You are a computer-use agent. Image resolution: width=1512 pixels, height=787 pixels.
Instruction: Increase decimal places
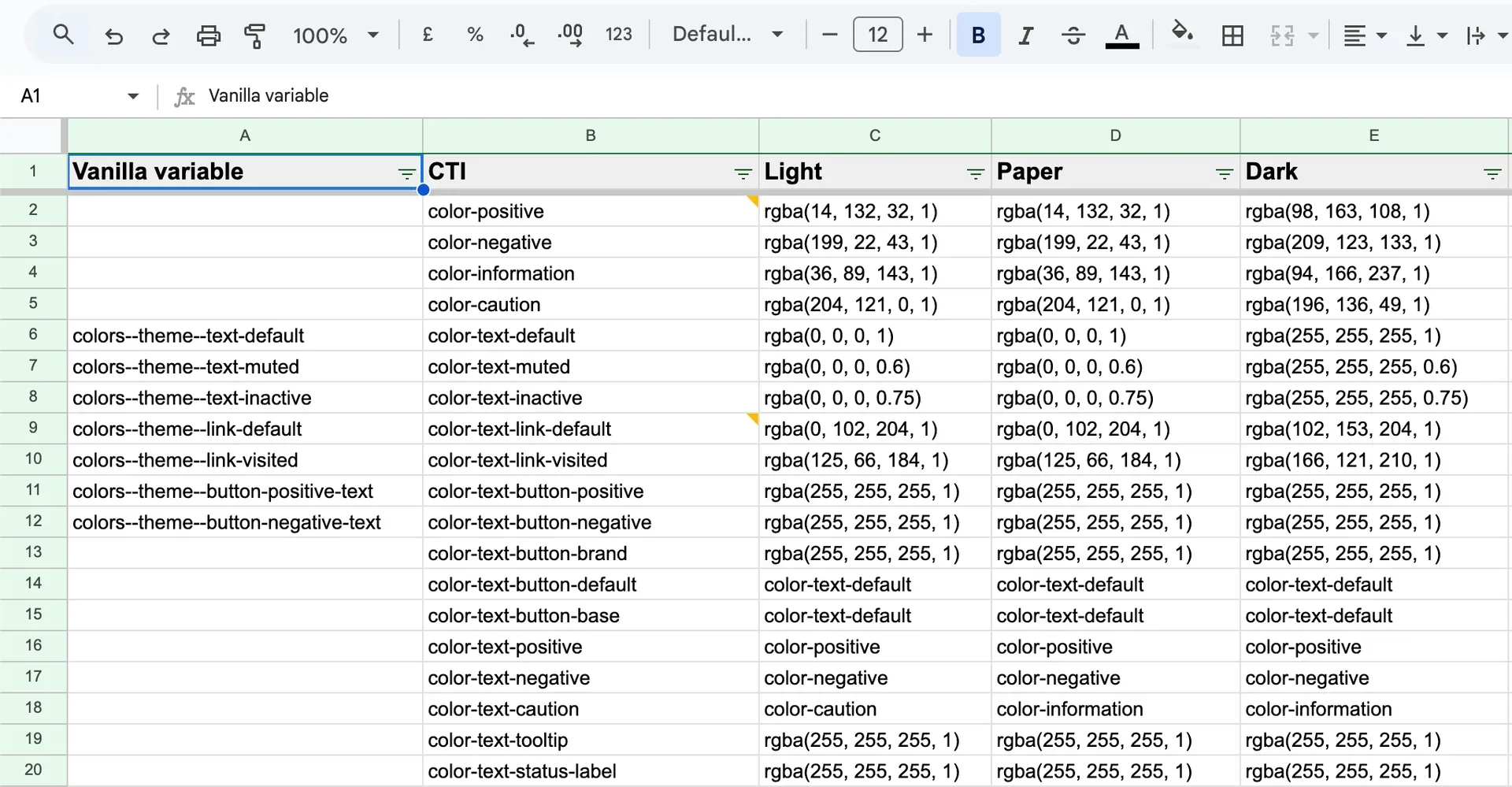(x=570, y=35)
